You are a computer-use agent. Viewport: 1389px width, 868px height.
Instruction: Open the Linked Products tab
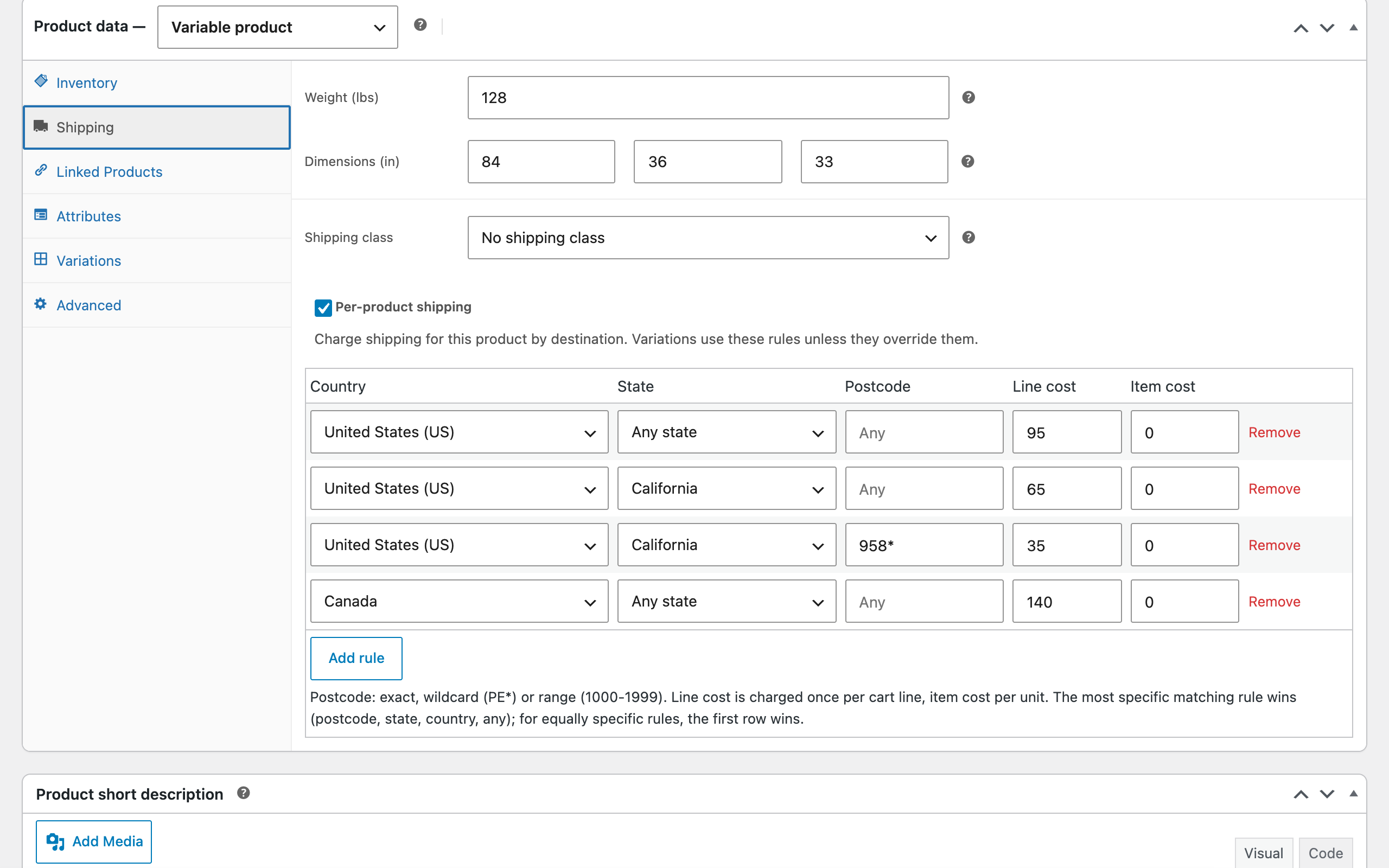tap(157, 171)
